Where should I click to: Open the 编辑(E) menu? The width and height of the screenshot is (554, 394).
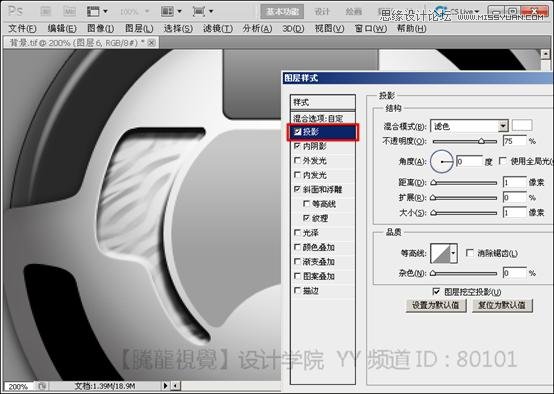coord(62,29)
